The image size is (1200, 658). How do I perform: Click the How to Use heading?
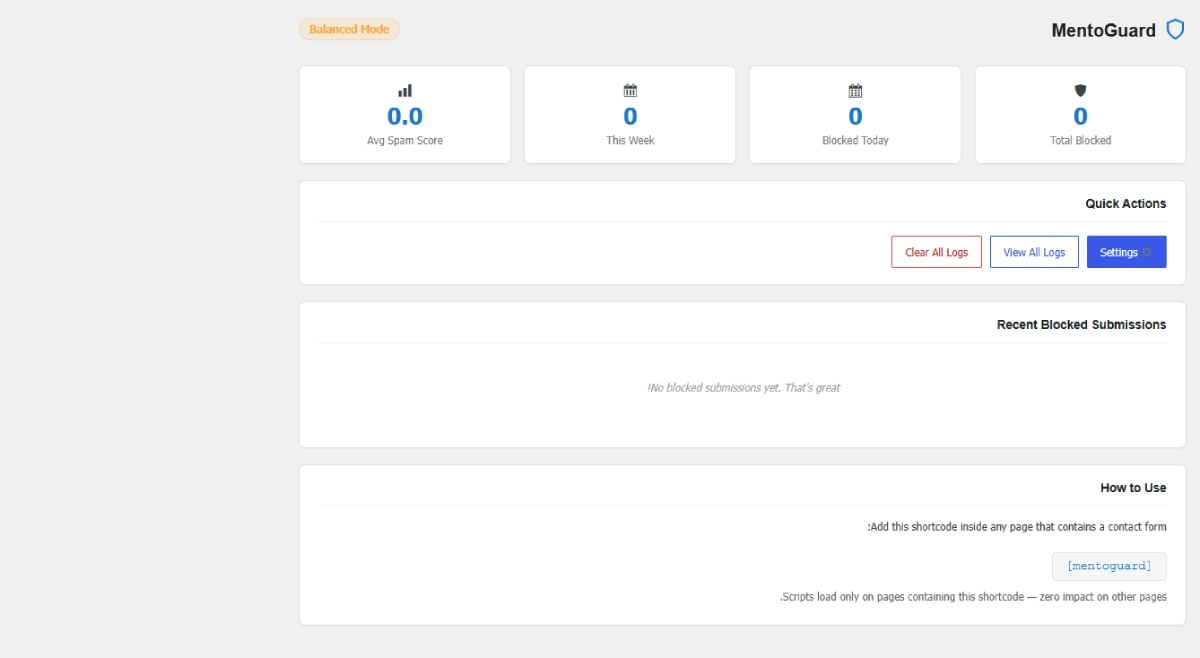click(1133, 488)
